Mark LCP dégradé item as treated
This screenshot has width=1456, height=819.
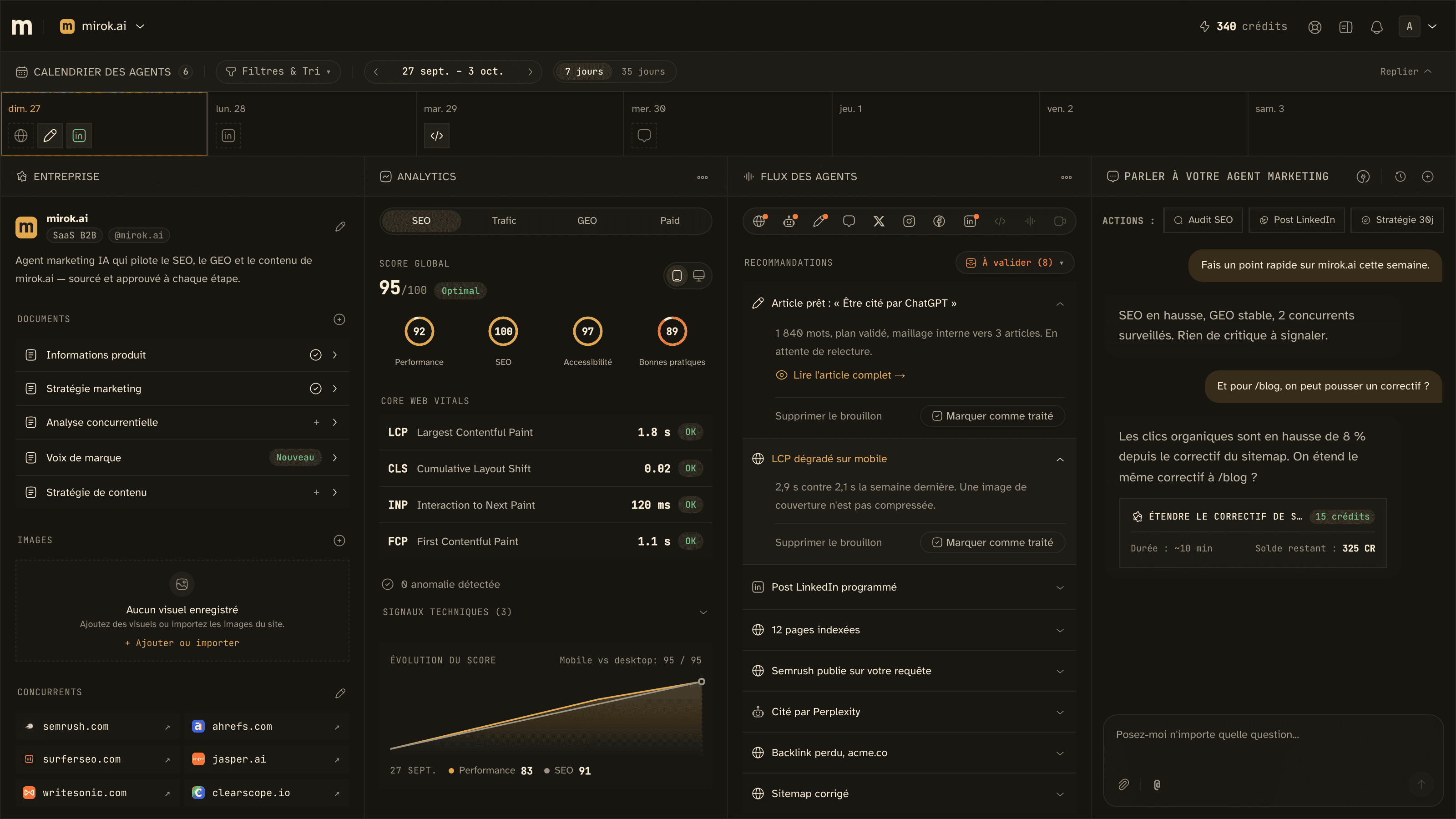992,543
